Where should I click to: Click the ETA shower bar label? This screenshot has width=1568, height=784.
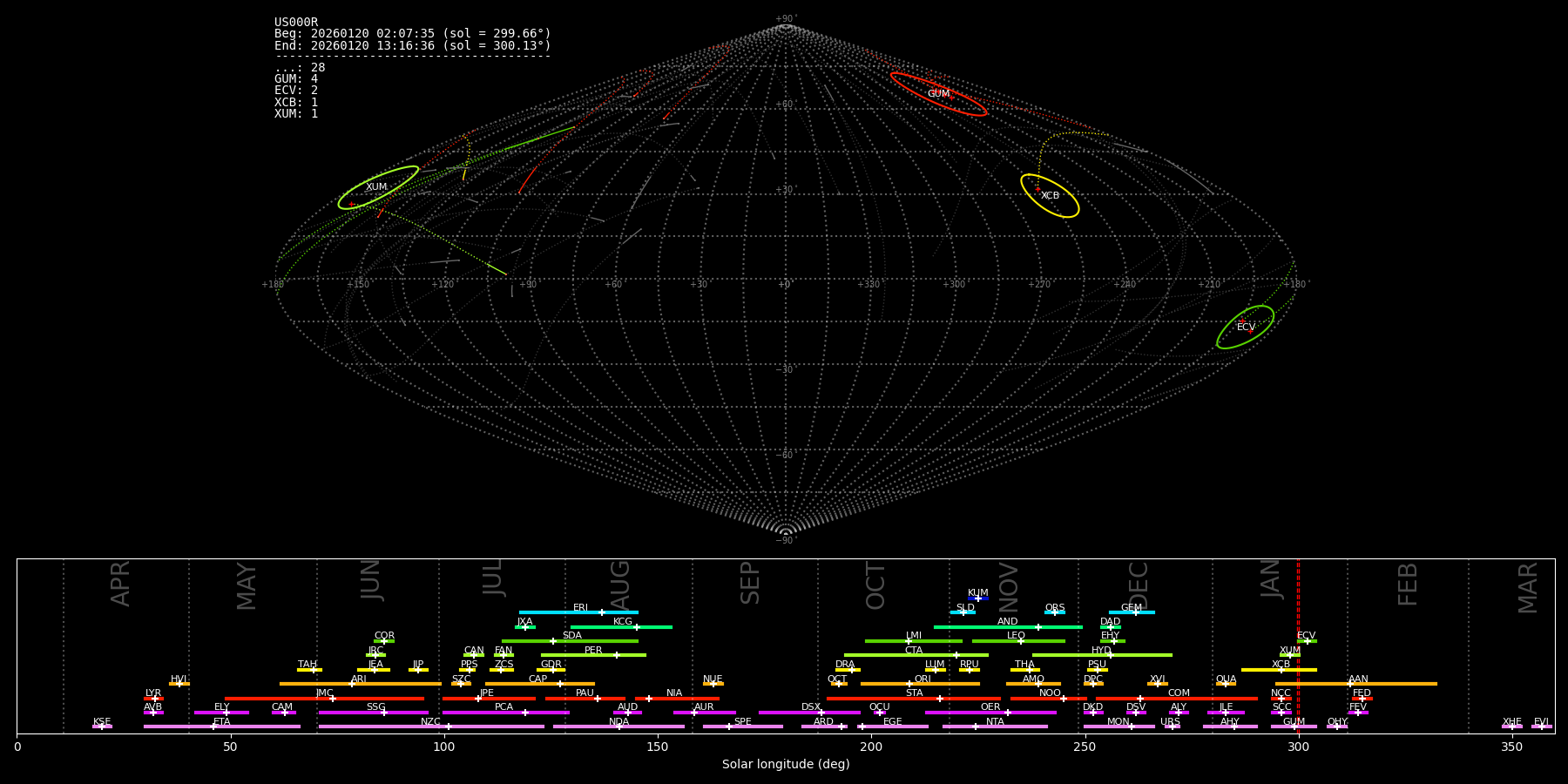222,722
